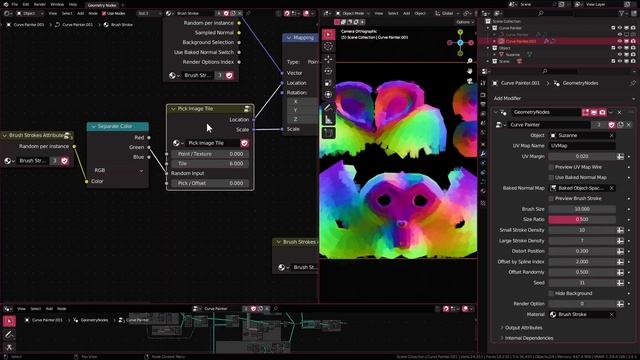The height and width of the screenshot is (360, 640).
Task: Click the green Y axis on navigation gizmo
Action: click(x=460, y=32)
